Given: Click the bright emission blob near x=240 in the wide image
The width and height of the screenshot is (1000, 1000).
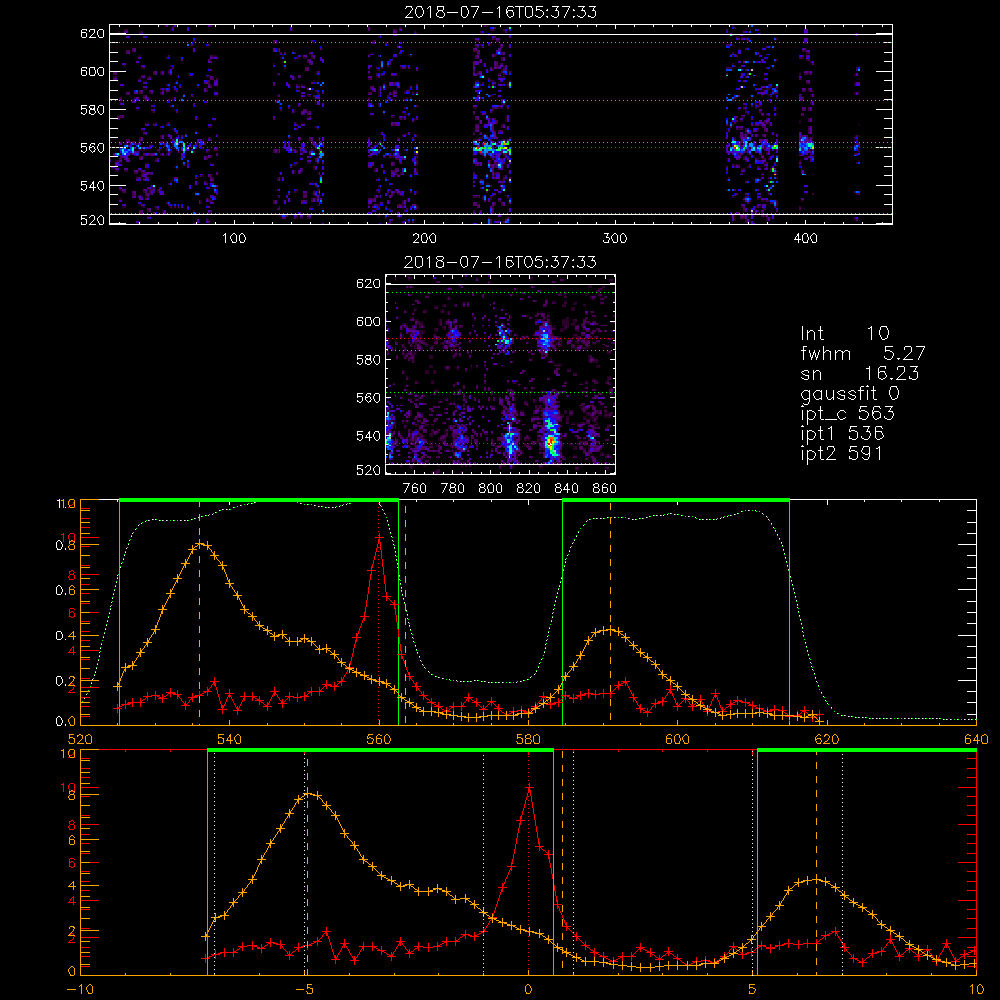Looking at the screenshot, I should coord(492,149).
